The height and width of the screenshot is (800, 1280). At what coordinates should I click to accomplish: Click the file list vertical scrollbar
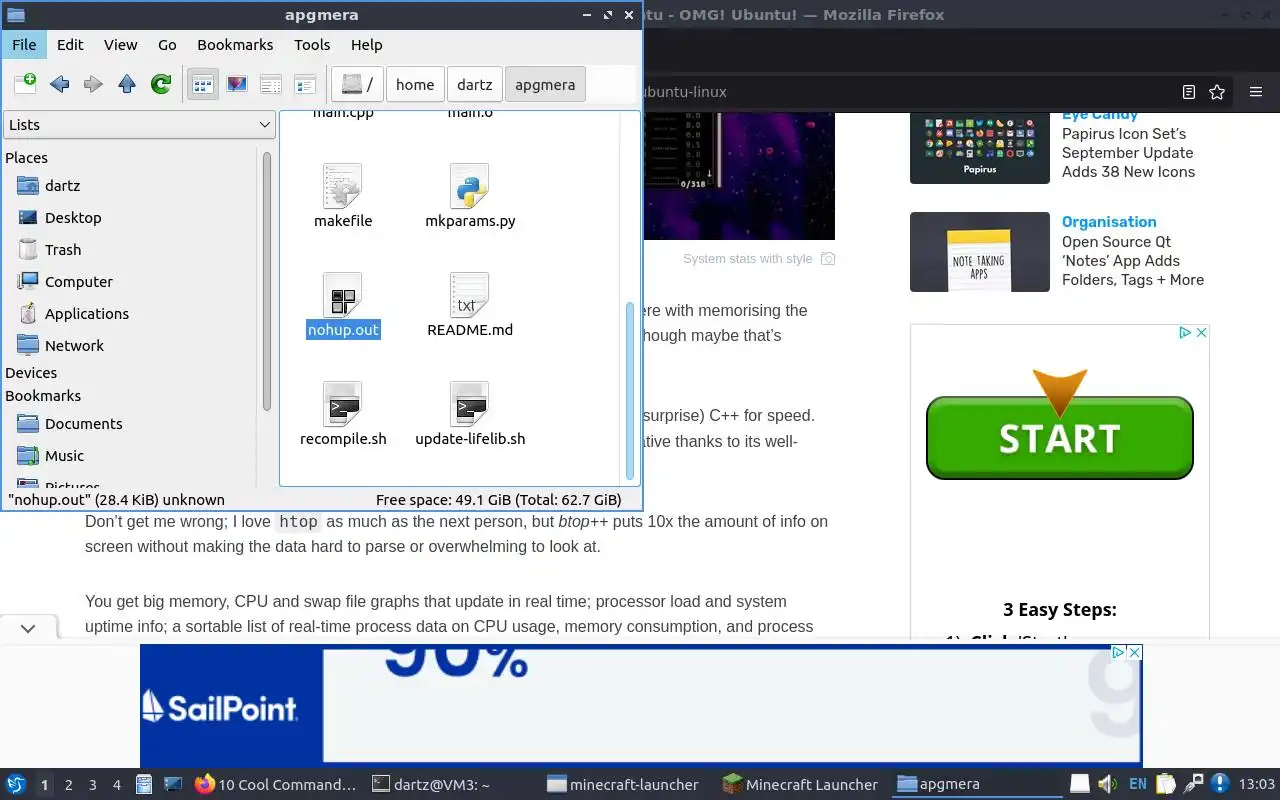(630, 390)
